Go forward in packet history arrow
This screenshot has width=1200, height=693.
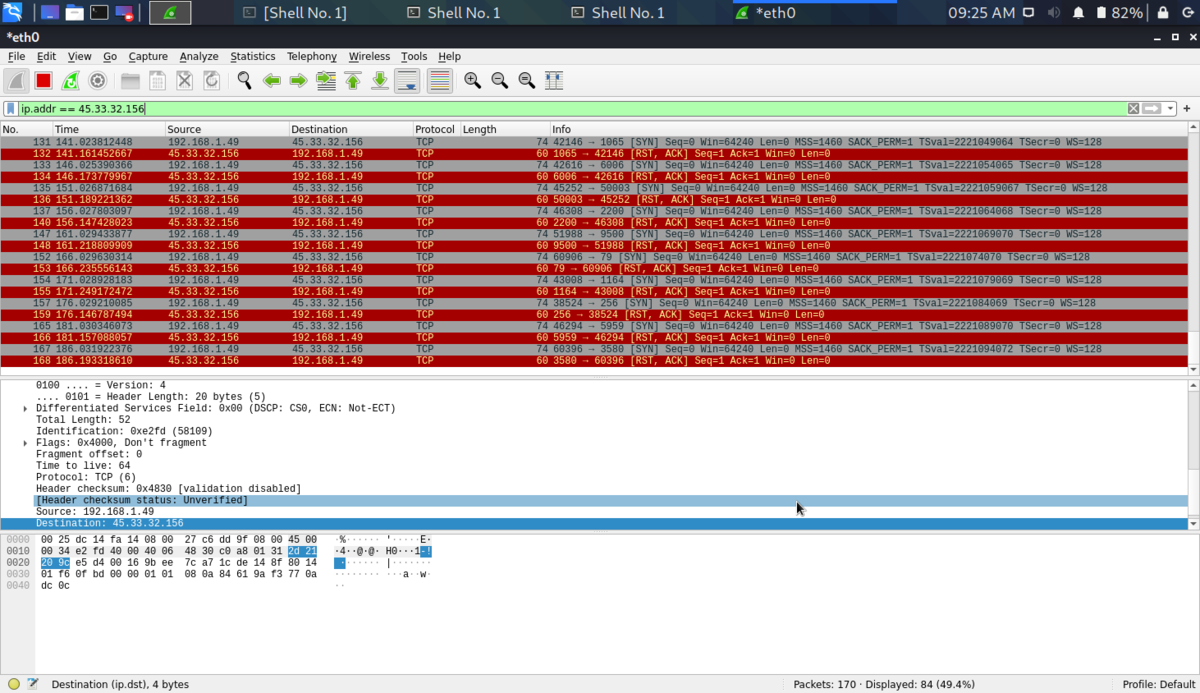pyautogui.click(x=298, y=81)
